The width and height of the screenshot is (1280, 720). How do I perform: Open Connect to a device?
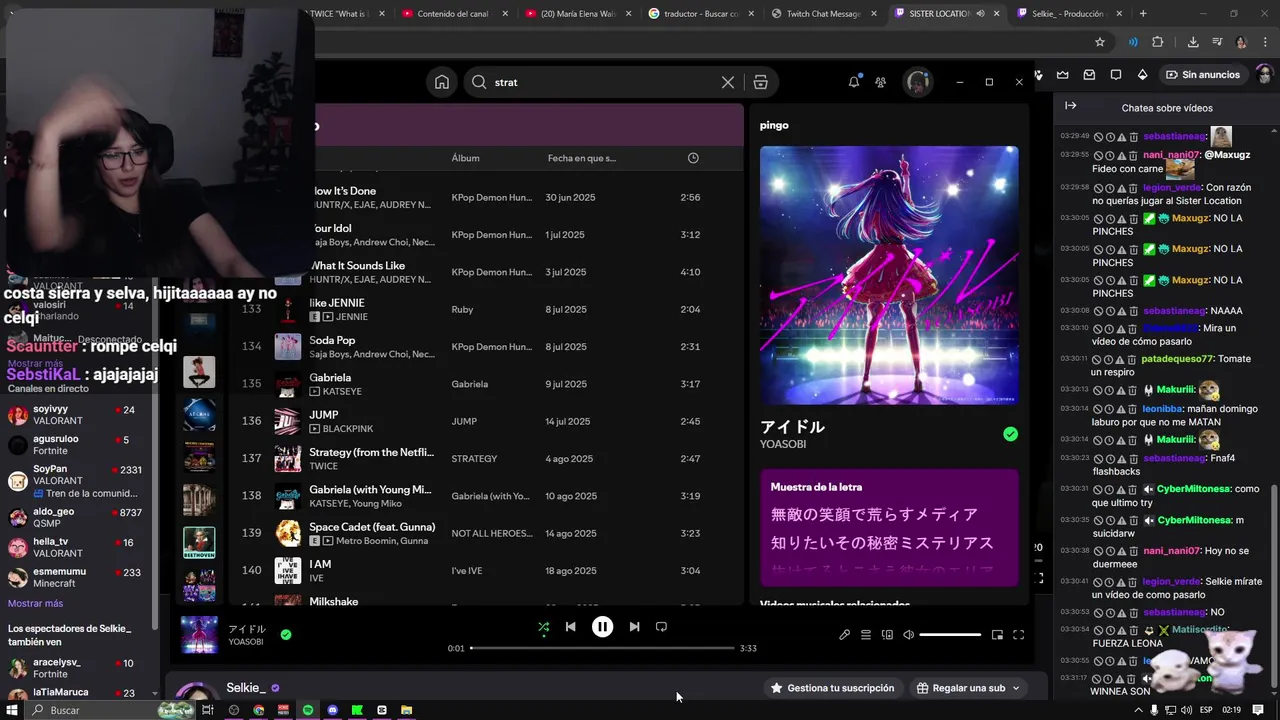click(x=887, y=635)
